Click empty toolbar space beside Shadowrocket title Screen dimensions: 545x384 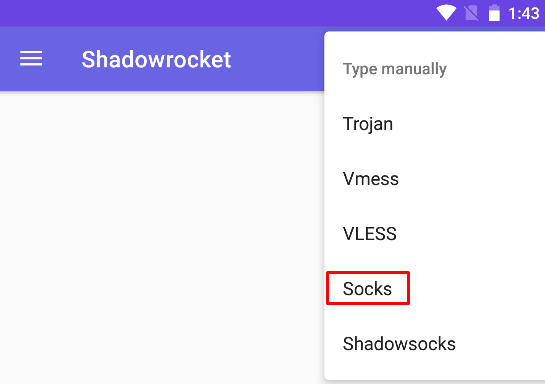point(278,58)
